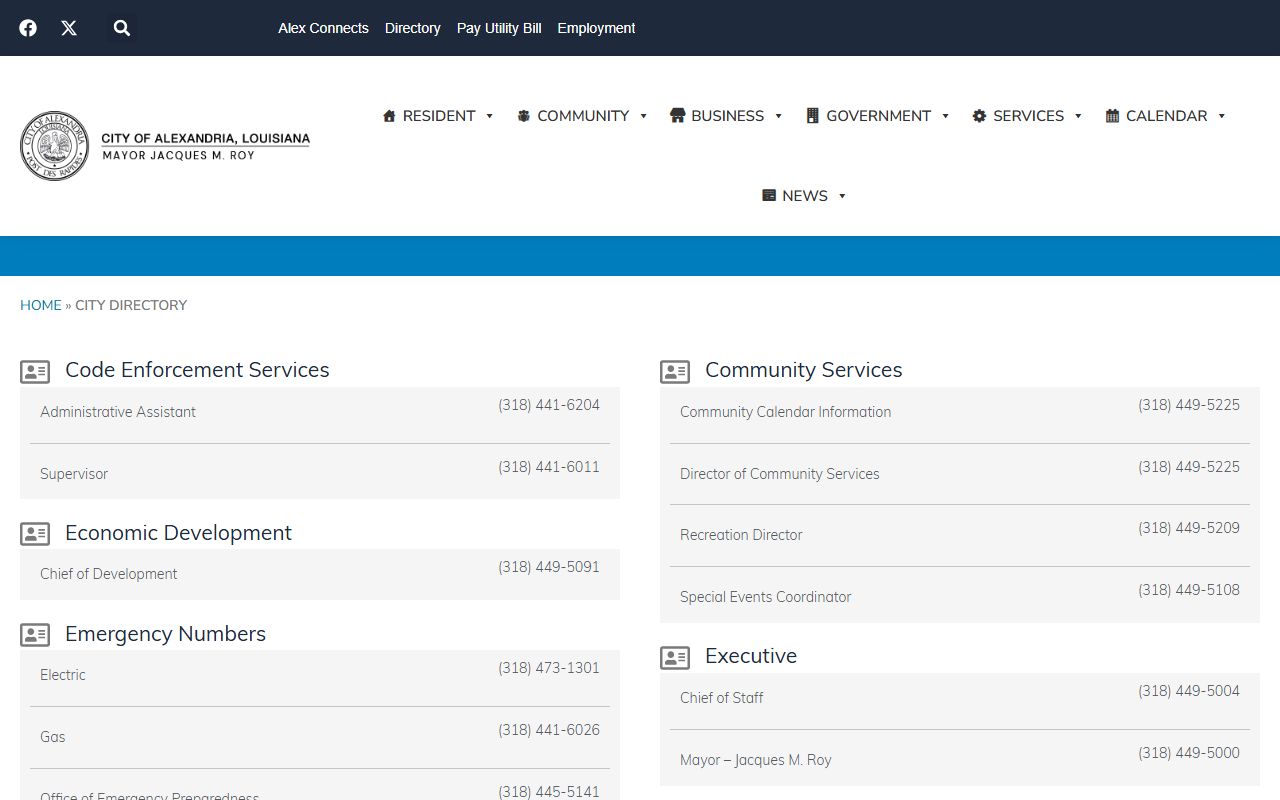Click the search magnifier icon
Image resolution: width=1280 pixels, height=800 pixels.
pos(122,28)
